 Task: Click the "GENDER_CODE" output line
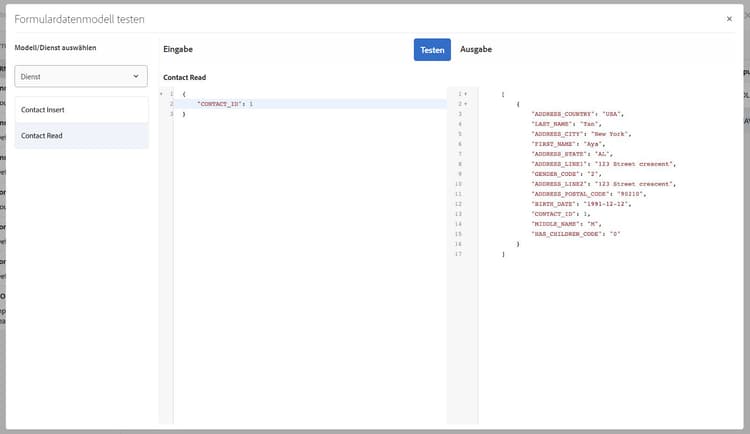[x=566, y=174]
